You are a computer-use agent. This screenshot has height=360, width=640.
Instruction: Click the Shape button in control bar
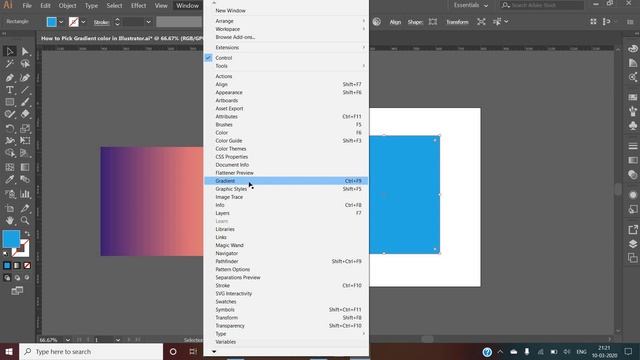tap(415, 22)
